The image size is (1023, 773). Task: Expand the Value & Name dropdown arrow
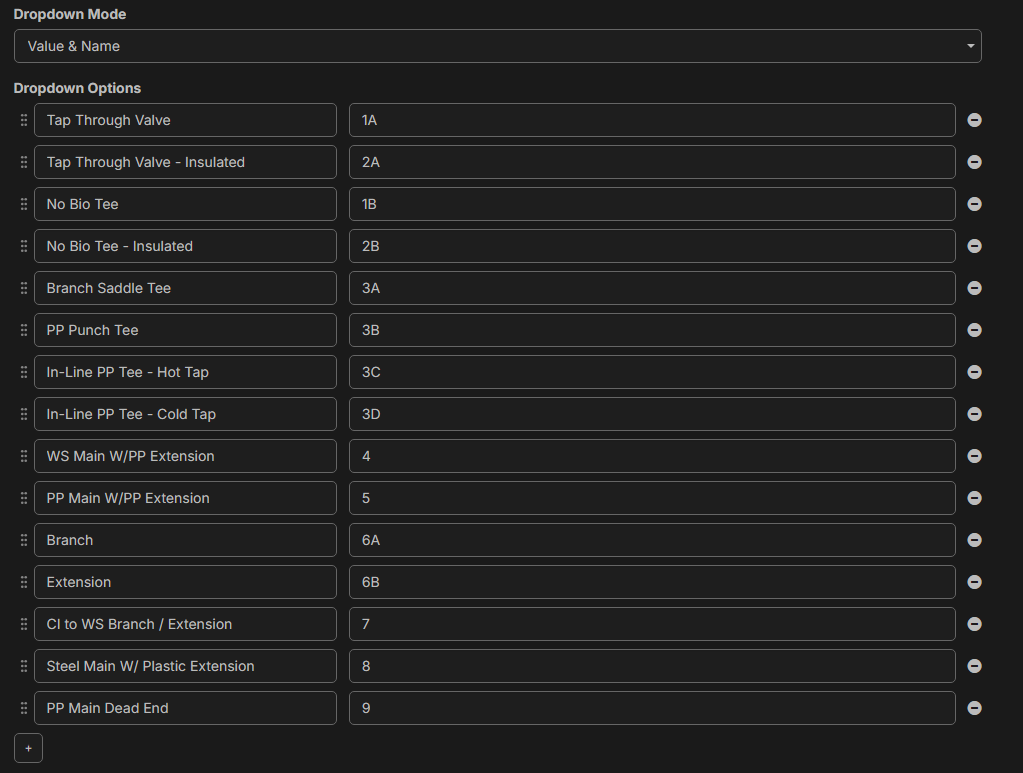click(x=970, y=46)
